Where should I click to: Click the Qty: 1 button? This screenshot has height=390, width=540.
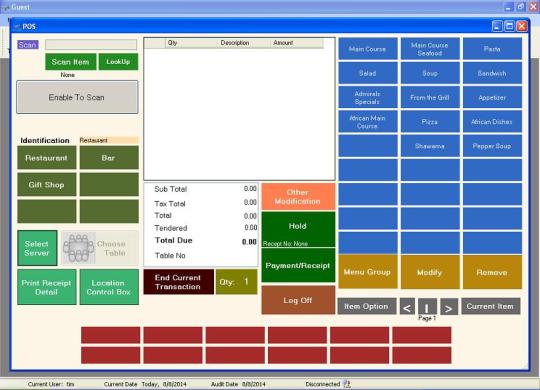236,282
